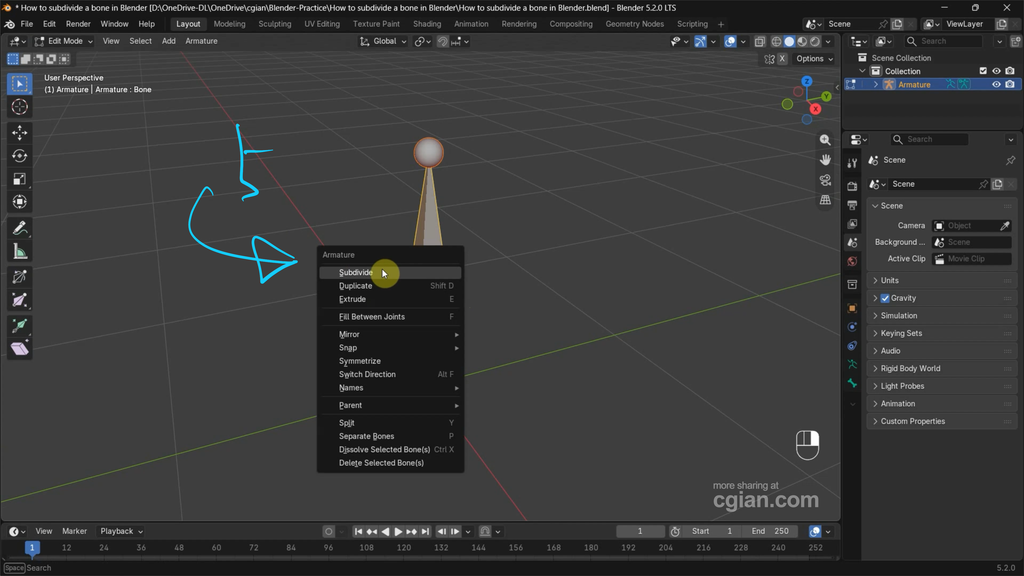Choose Subdivide from Armature context menu
The width and height of the screenshot is (1024, 576).
tap(391, 272)
